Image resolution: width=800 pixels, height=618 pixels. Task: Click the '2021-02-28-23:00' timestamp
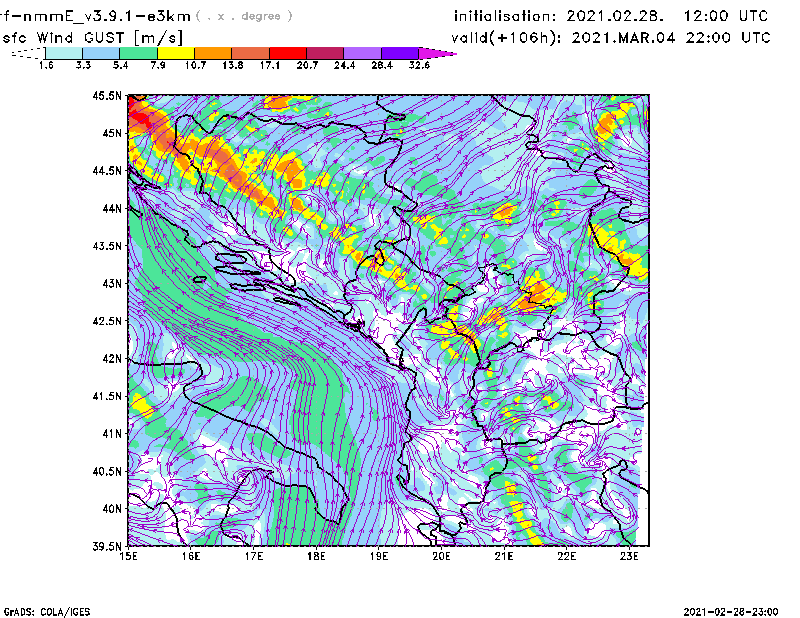tap(731, 612)
